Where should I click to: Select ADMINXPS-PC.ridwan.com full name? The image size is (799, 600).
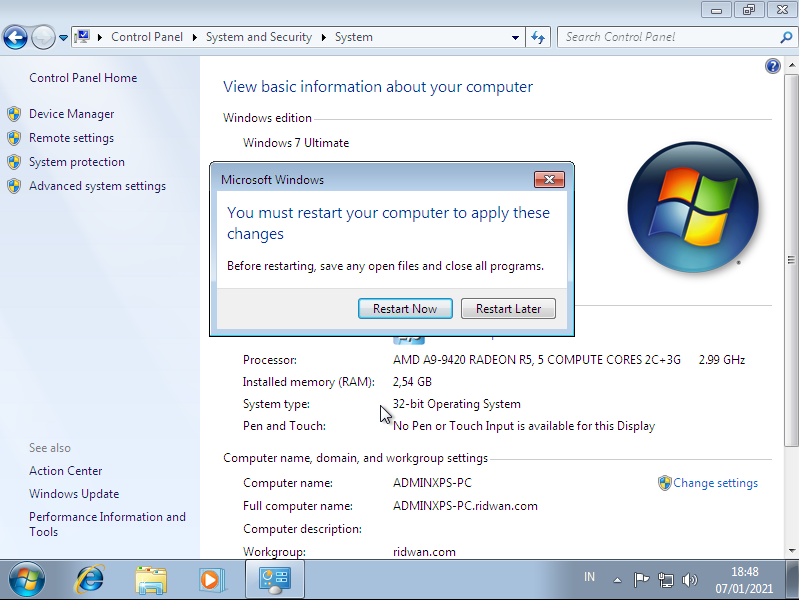click(465, 506)
